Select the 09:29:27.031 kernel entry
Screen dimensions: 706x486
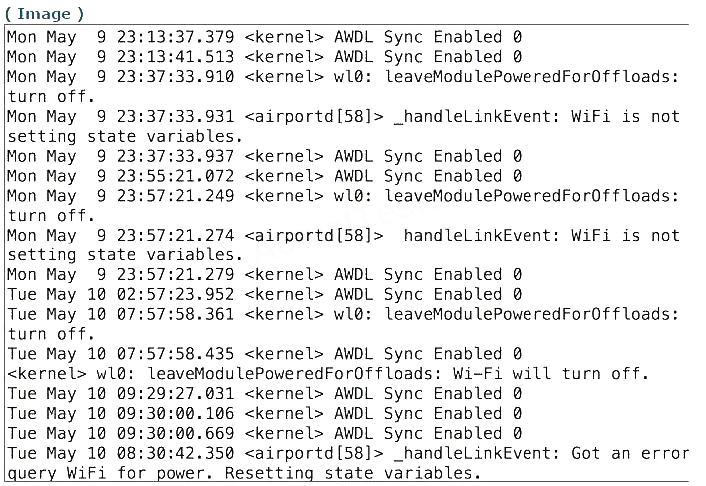[265, 393]
